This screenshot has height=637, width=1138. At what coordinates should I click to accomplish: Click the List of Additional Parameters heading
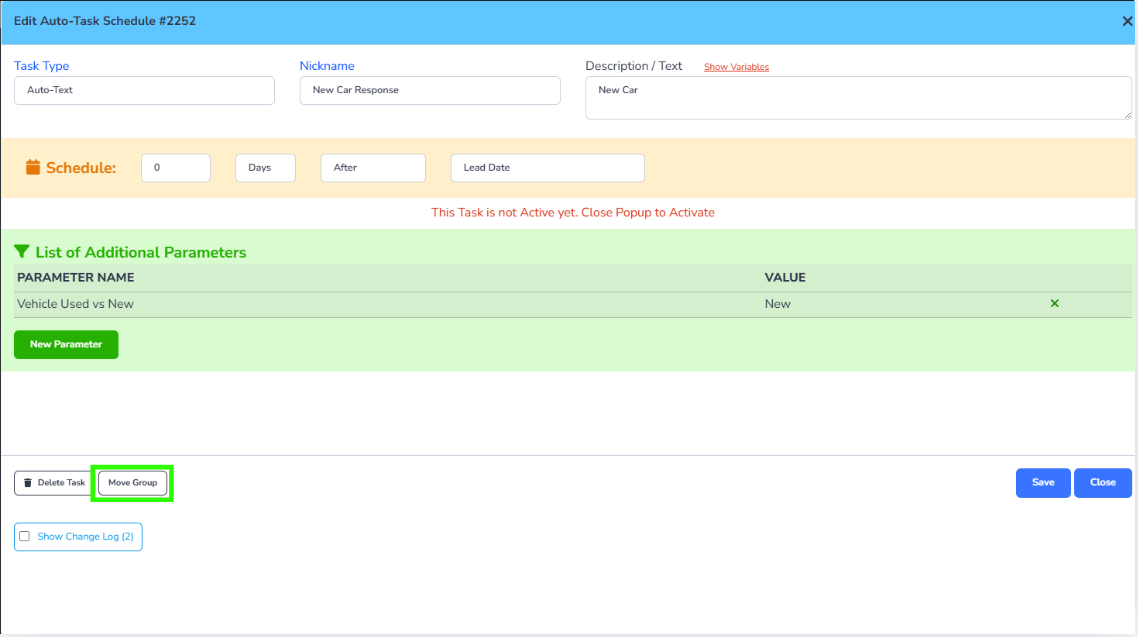coord(141,252)
